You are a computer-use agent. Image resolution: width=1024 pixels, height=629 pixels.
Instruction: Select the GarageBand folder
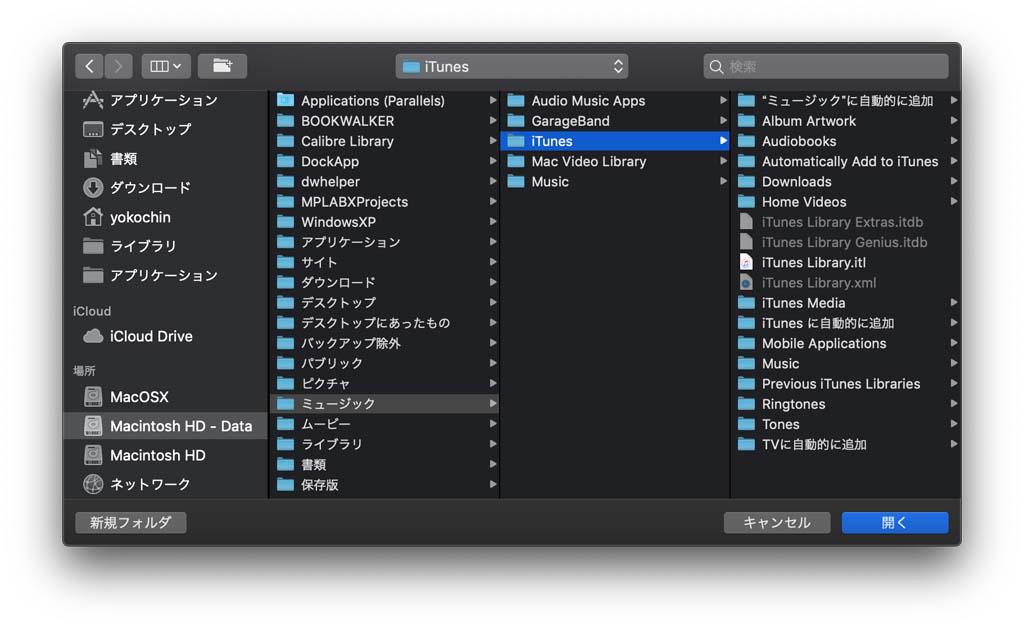pos(615,121)
